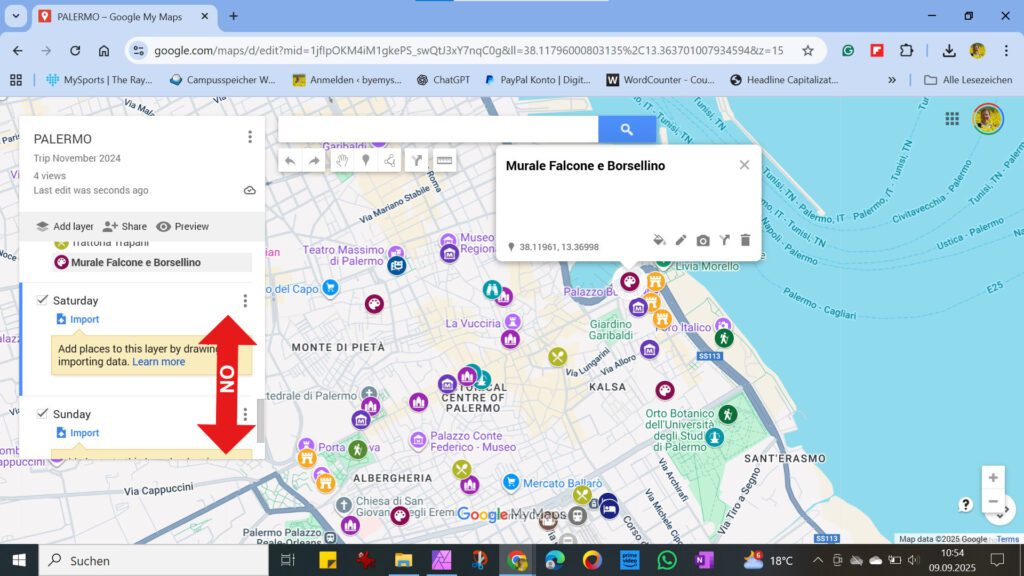Activate the Draw a line tool
The width and height of the screenshot is (1024, 576).
tap(392, 160)
